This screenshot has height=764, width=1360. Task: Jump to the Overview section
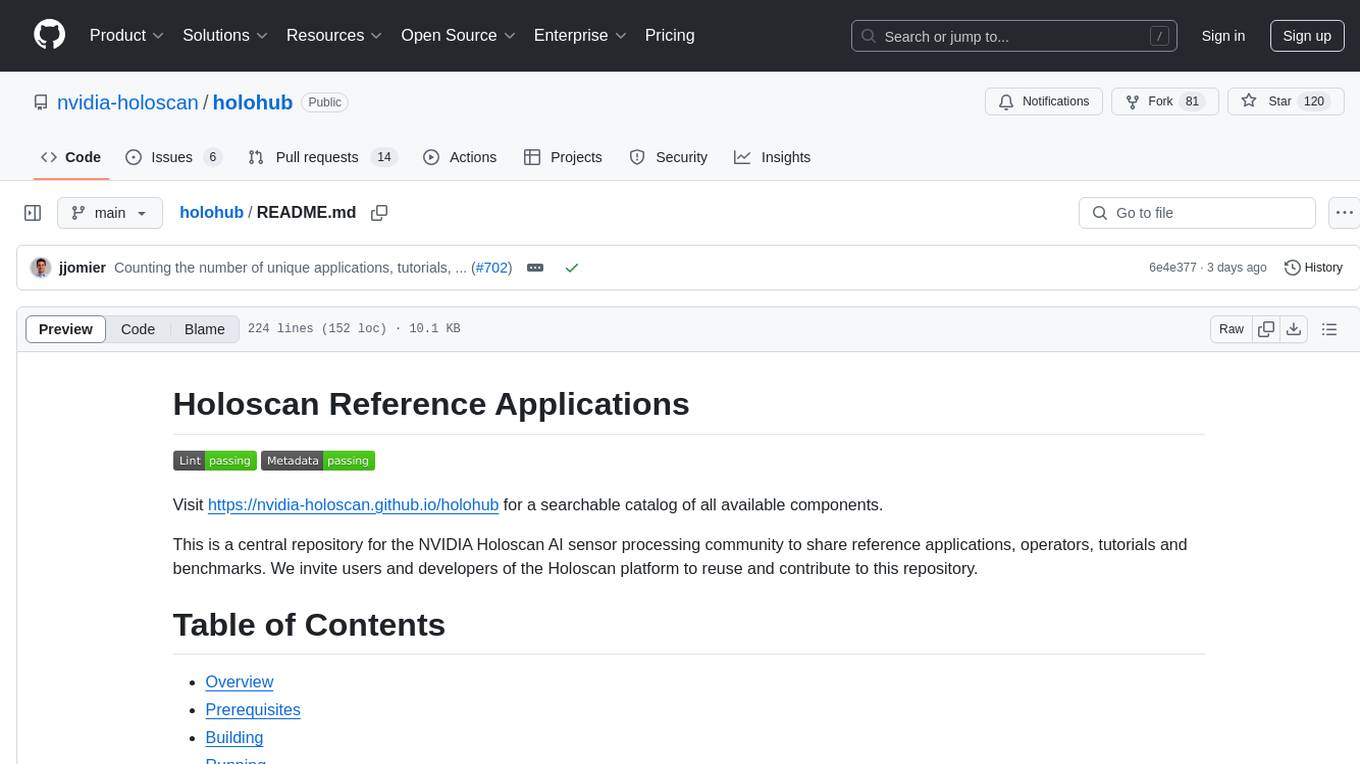239,682
